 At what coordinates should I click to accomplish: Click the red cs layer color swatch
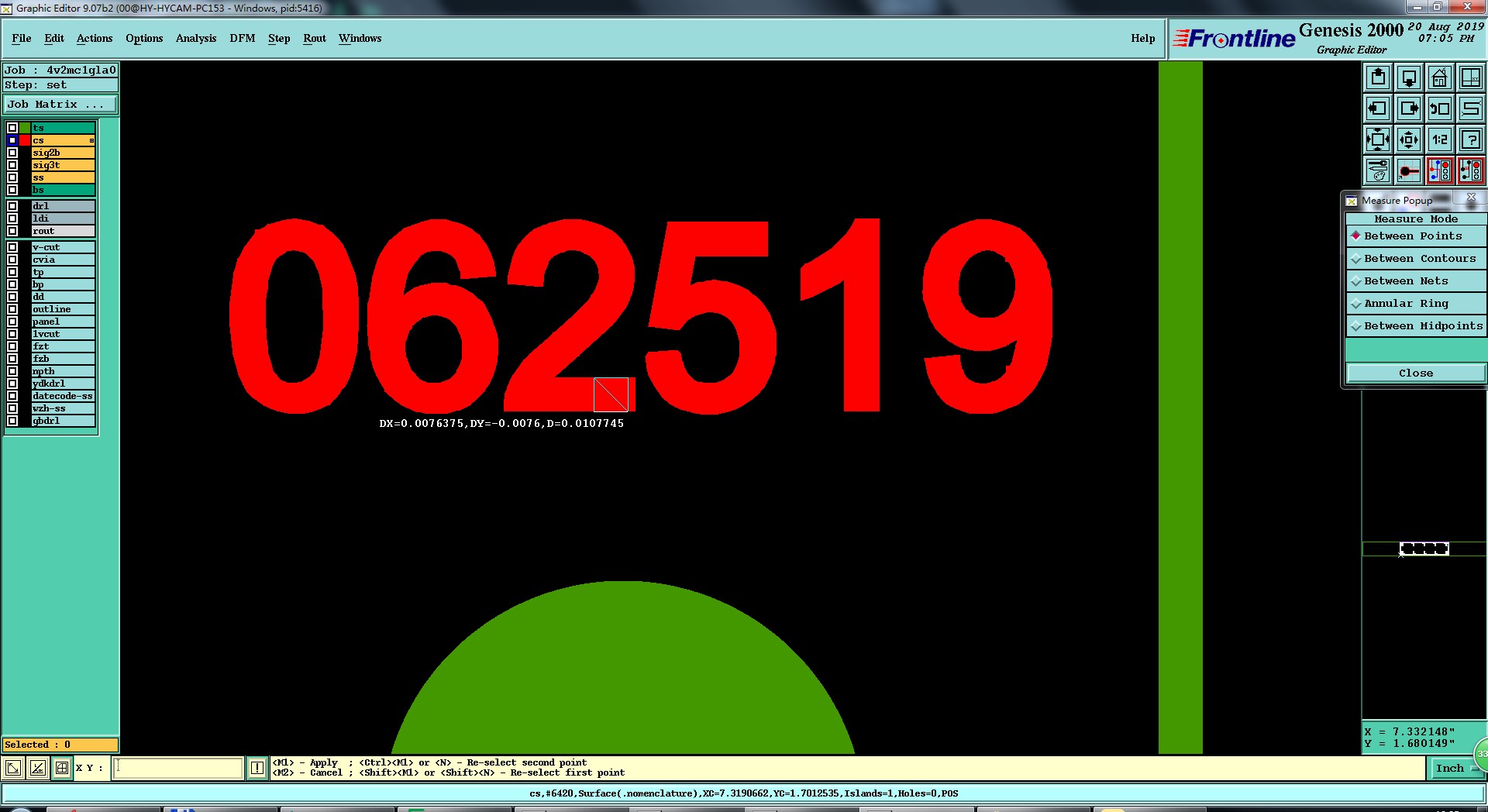25,140
